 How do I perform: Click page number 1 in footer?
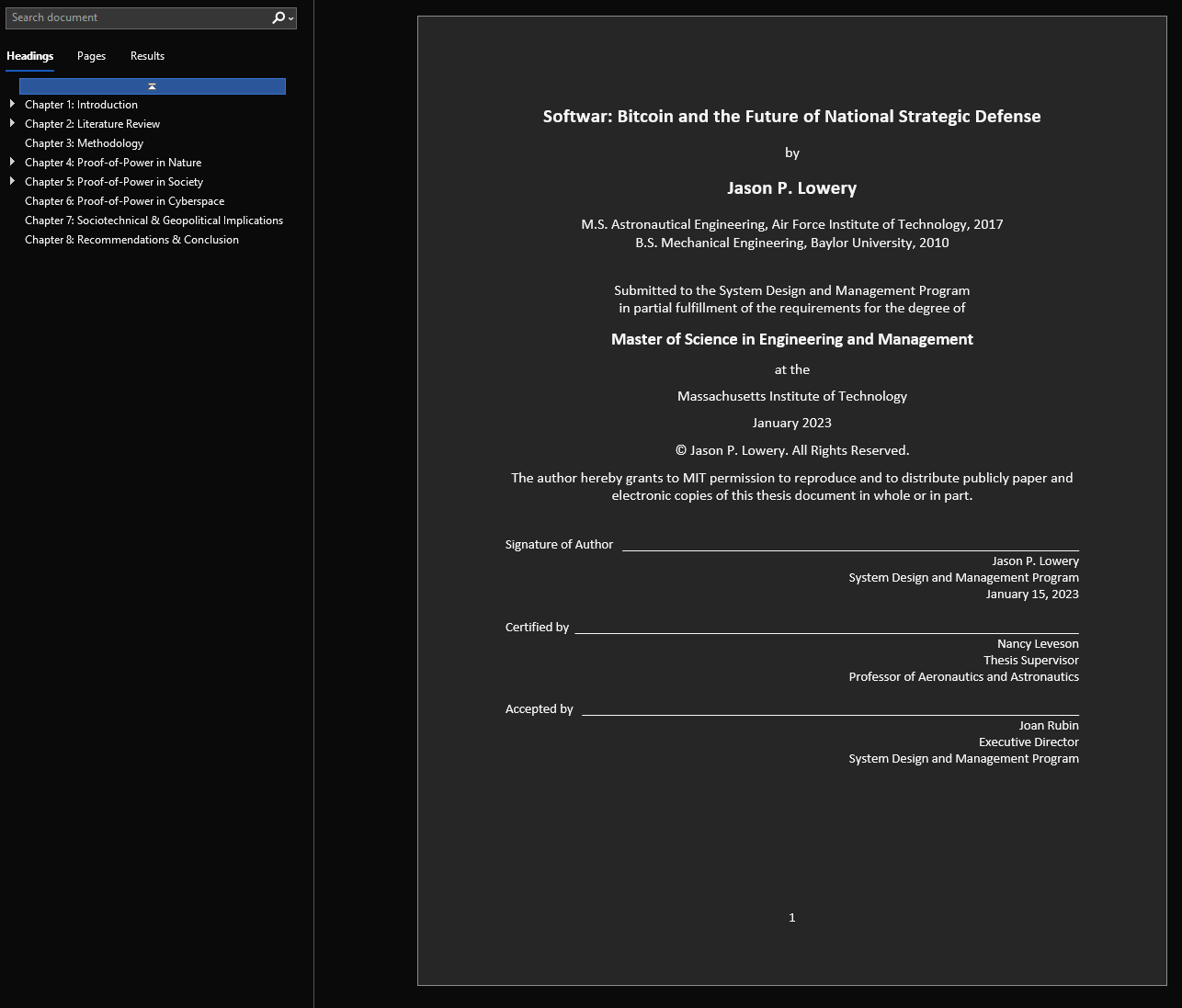point(791,918)
